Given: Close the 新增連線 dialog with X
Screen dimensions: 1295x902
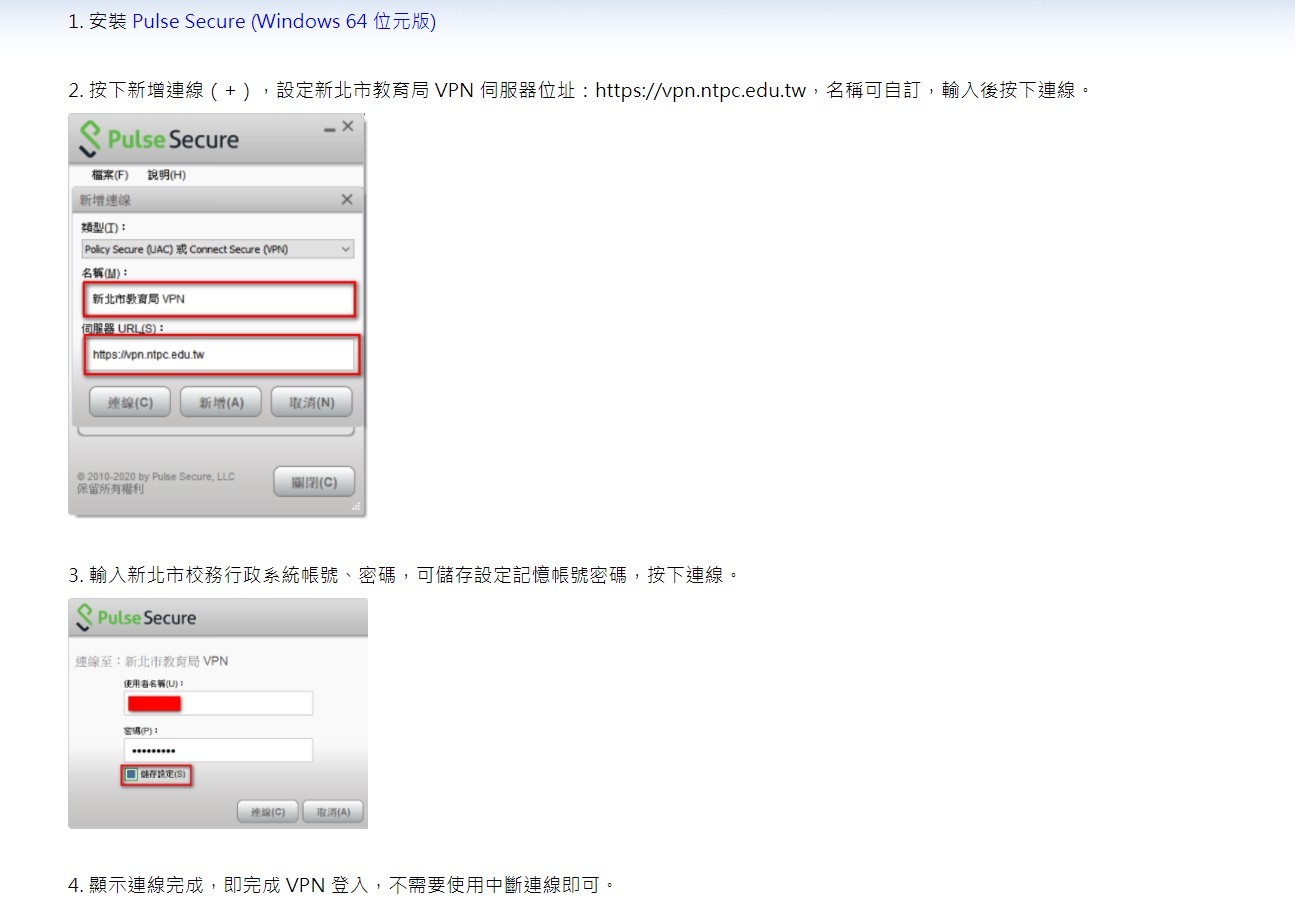Looking at the screenshot, I should coord(347,200).
